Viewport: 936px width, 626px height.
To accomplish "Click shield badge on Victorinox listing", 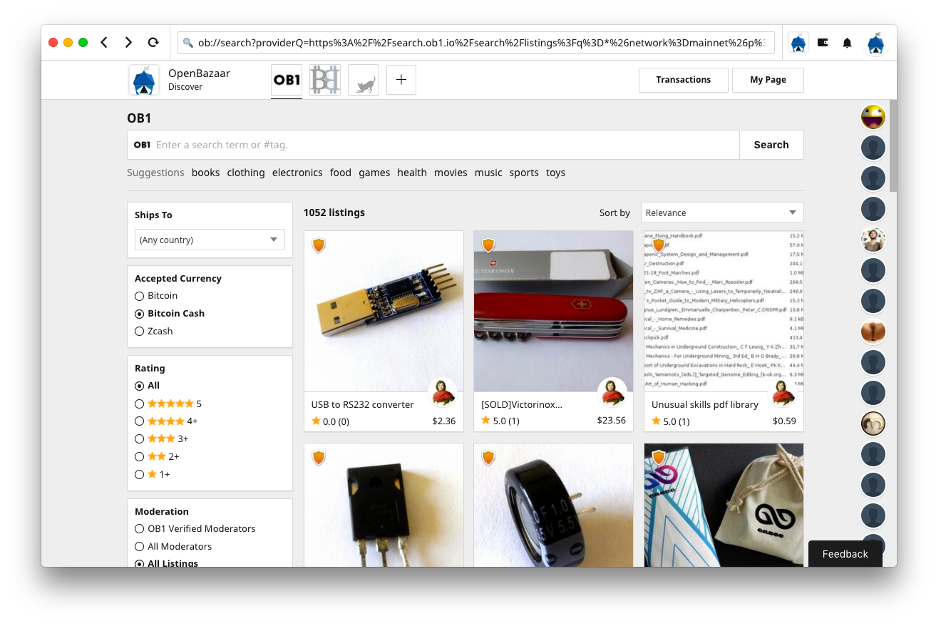I will pos(488,245).
